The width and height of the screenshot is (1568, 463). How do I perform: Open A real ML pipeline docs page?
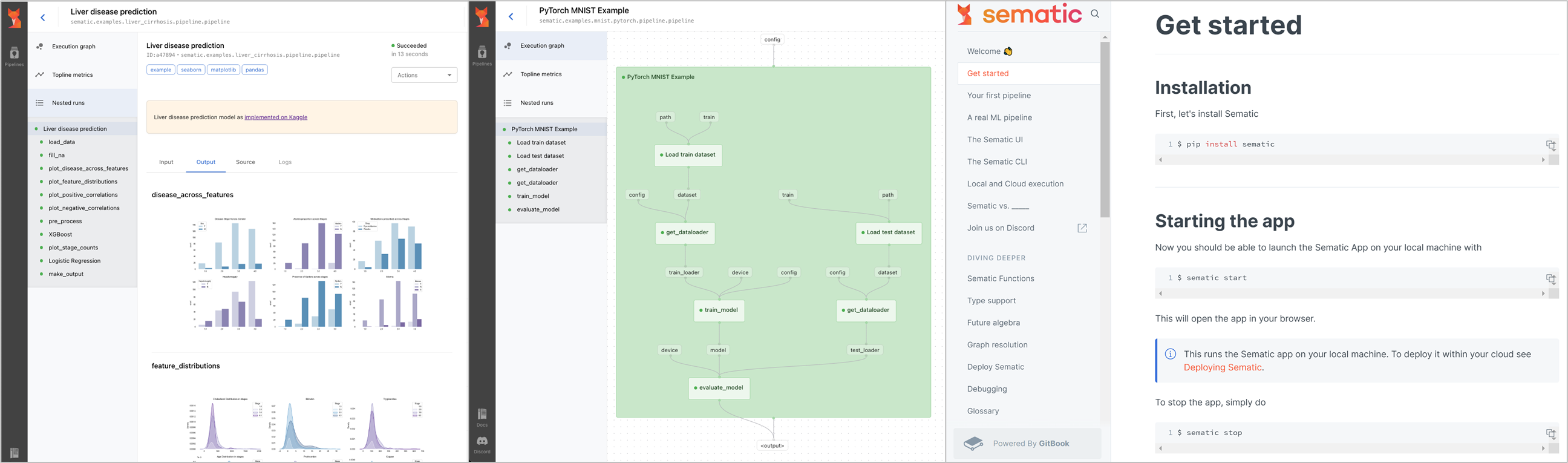point(1028,117)
